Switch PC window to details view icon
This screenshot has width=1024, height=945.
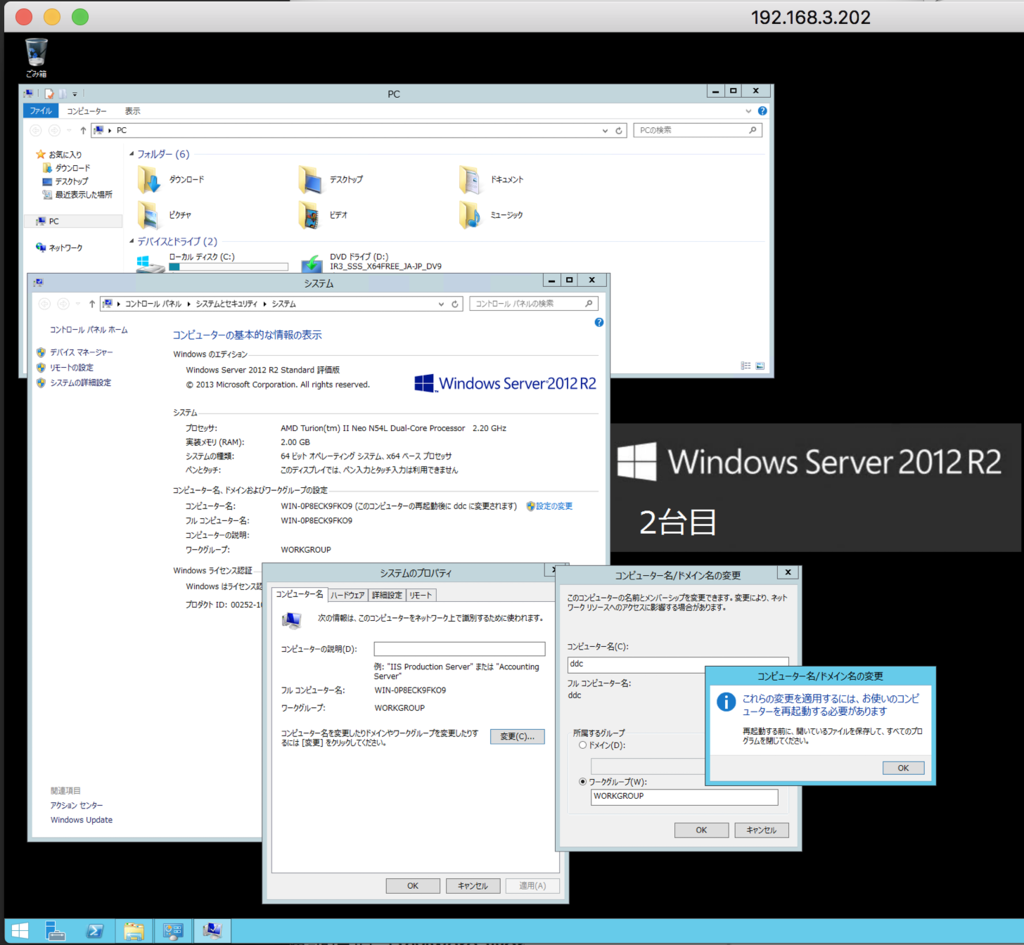point(746,366)
